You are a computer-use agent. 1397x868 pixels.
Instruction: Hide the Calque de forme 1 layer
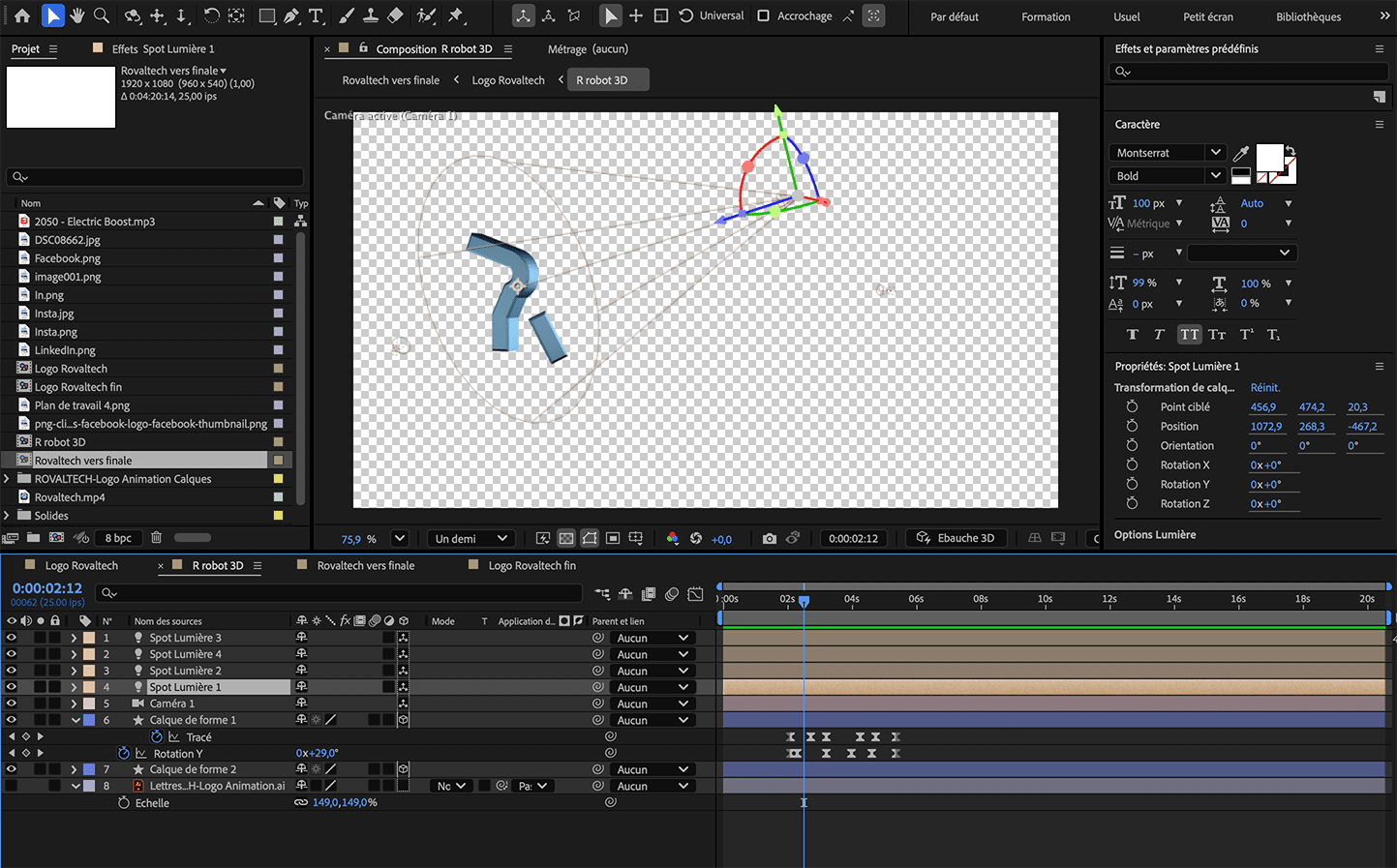[x=12, y=720]
